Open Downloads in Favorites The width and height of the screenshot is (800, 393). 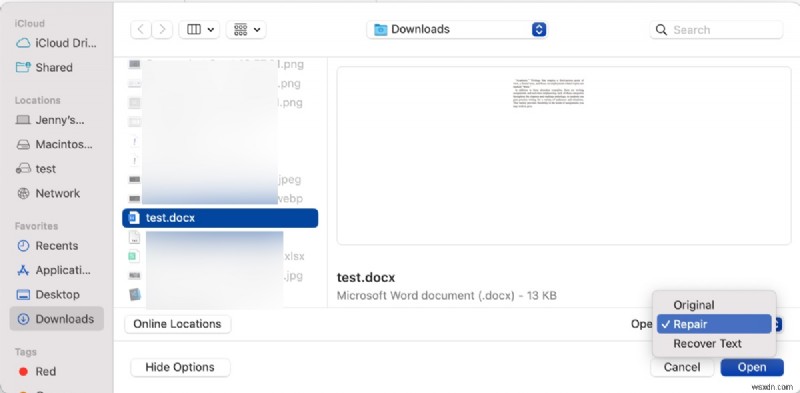click(57, 319)
